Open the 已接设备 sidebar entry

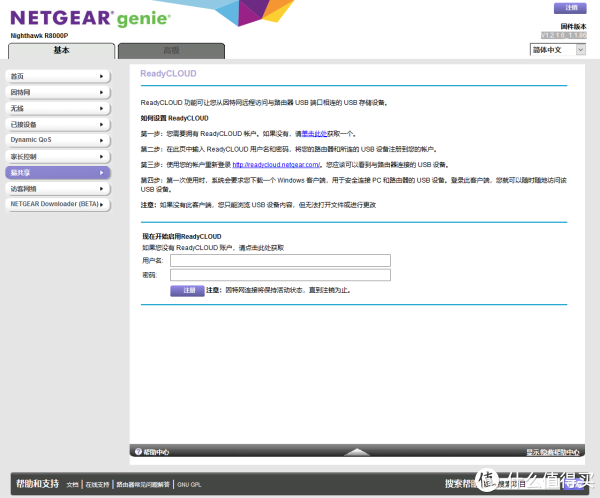(x=58, y=125)
